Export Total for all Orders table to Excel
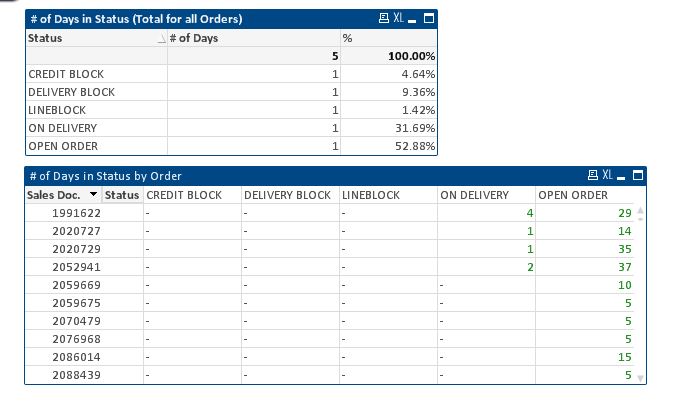Screen dimensions: 685x419 (x=398, y=19)
